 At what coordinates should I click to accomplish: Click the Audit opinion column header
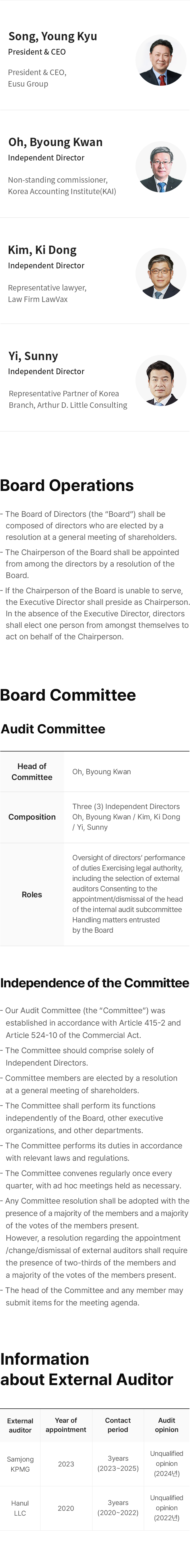click(x=166, y=1426)
